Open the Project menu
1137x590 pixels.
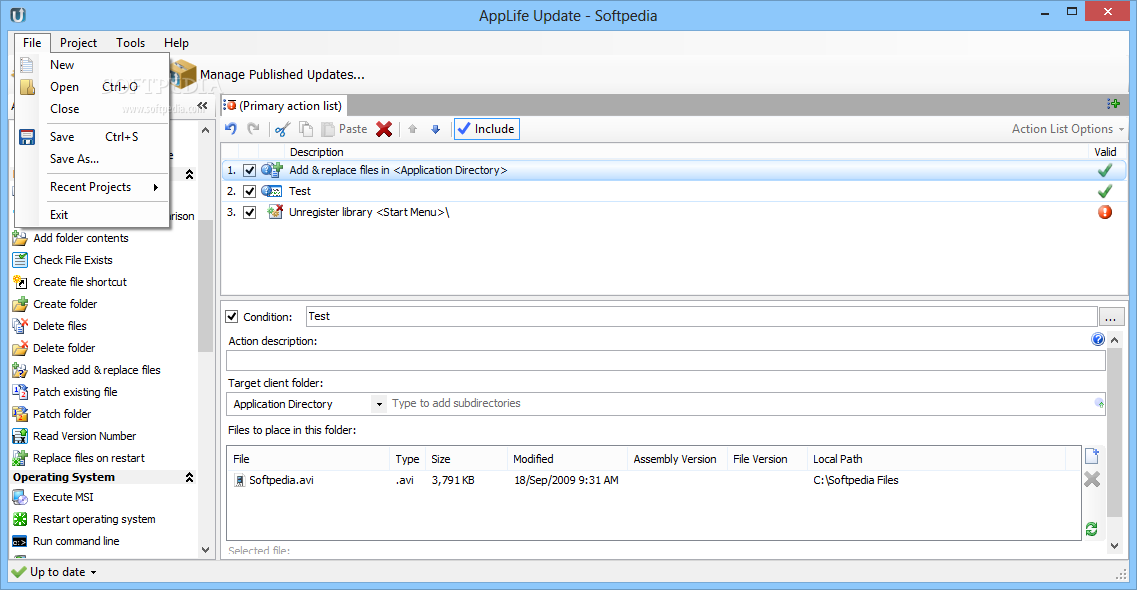tap(78, 43)
